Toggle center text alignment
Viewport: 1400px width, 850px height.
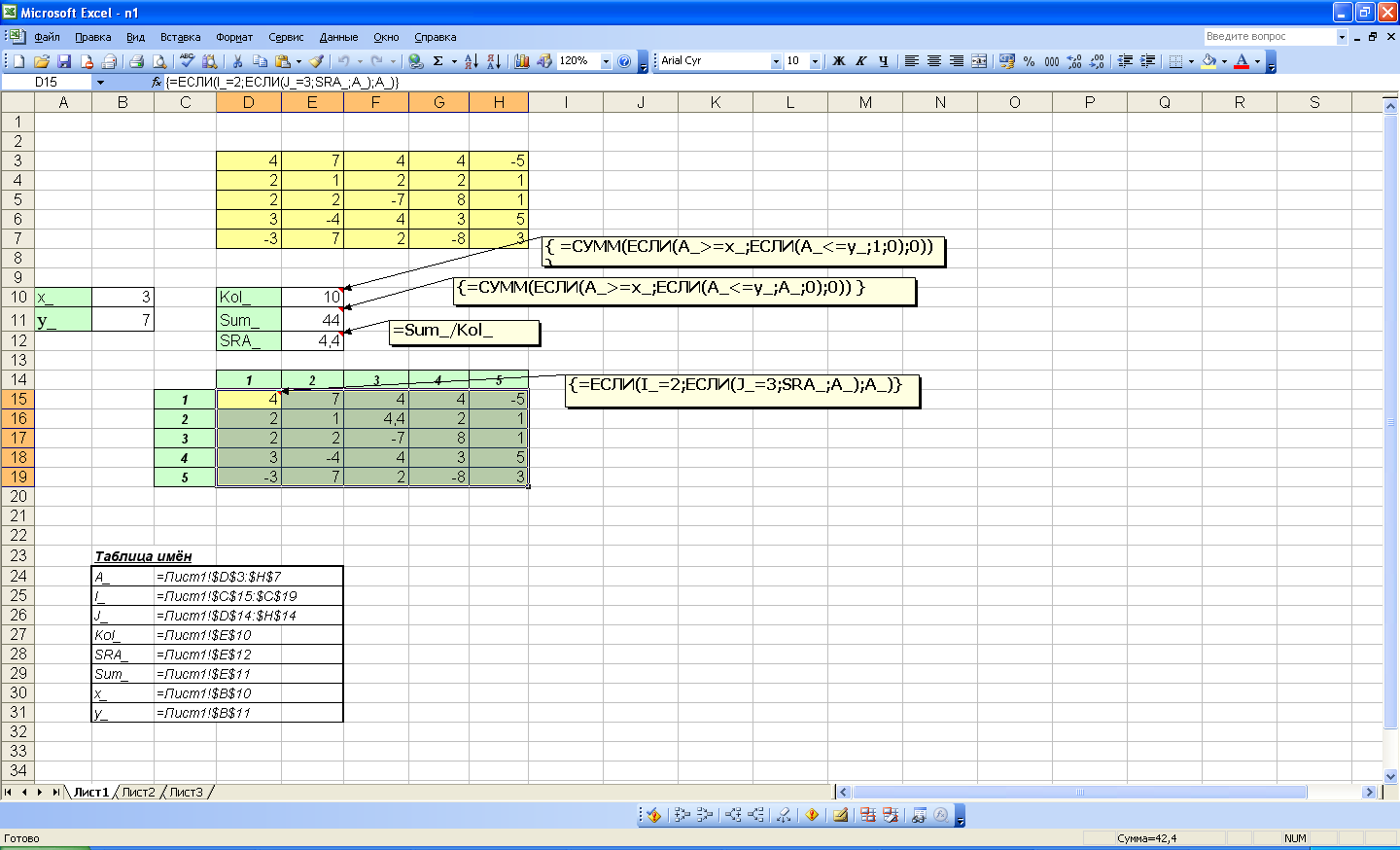click(934, 61)
